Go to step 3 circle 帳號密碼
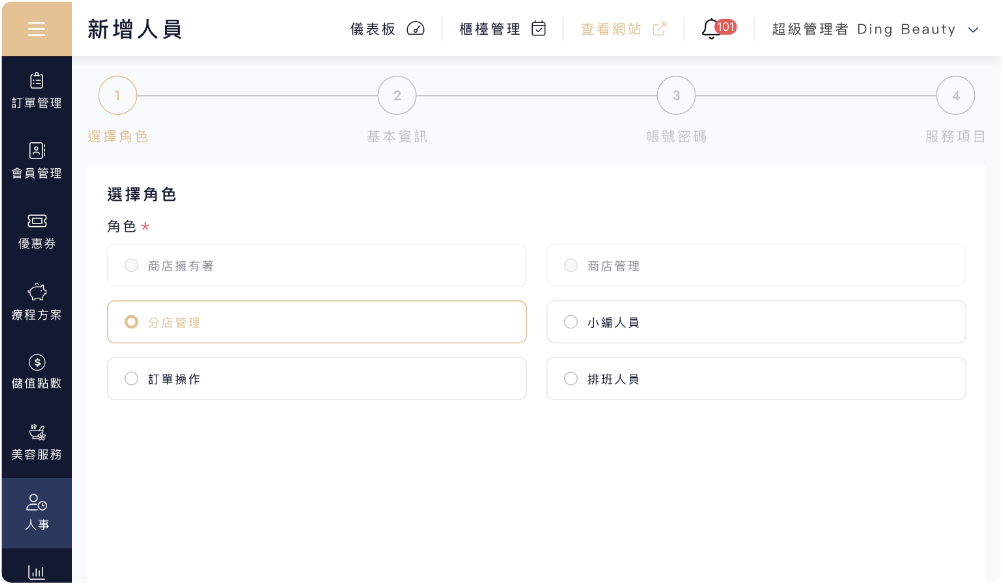The height and width of the screenshot is (585, 1003). (x=676, y=95)
